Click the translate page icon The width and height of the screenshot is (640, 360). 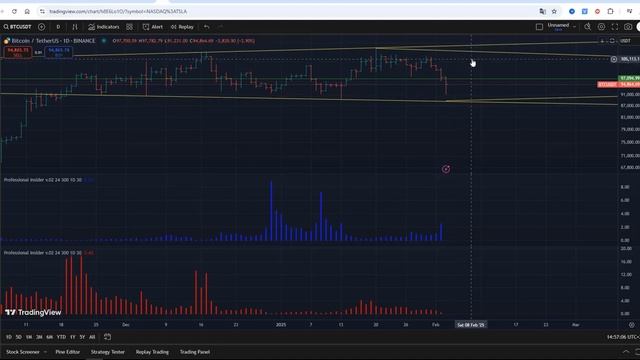click(542, 11)
